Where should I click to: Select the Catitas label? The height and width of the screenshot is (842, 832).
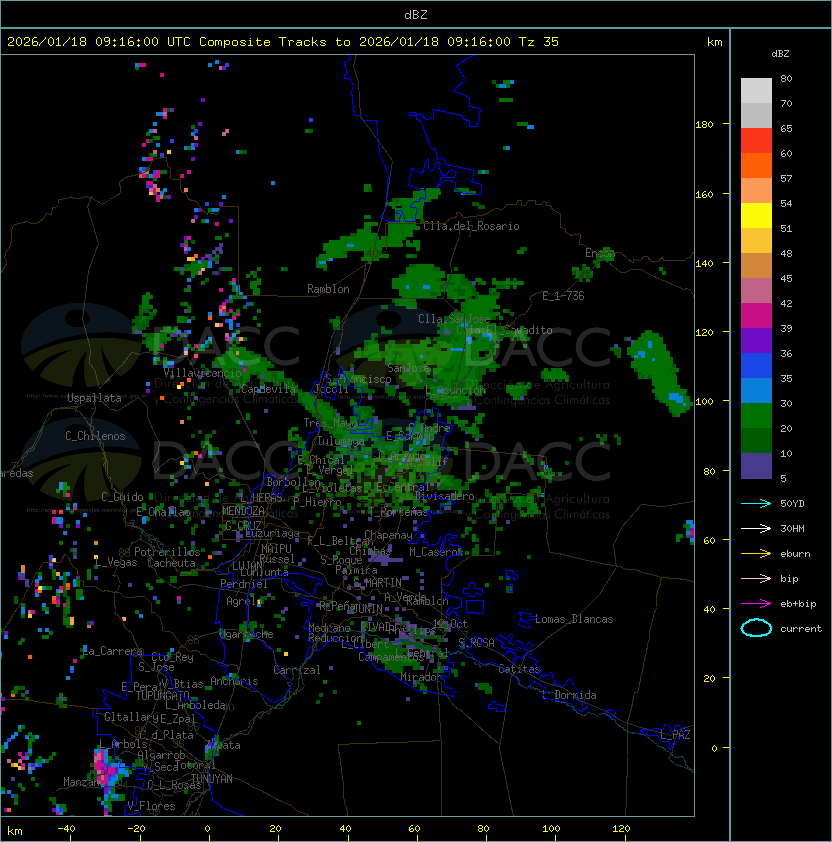519,669
